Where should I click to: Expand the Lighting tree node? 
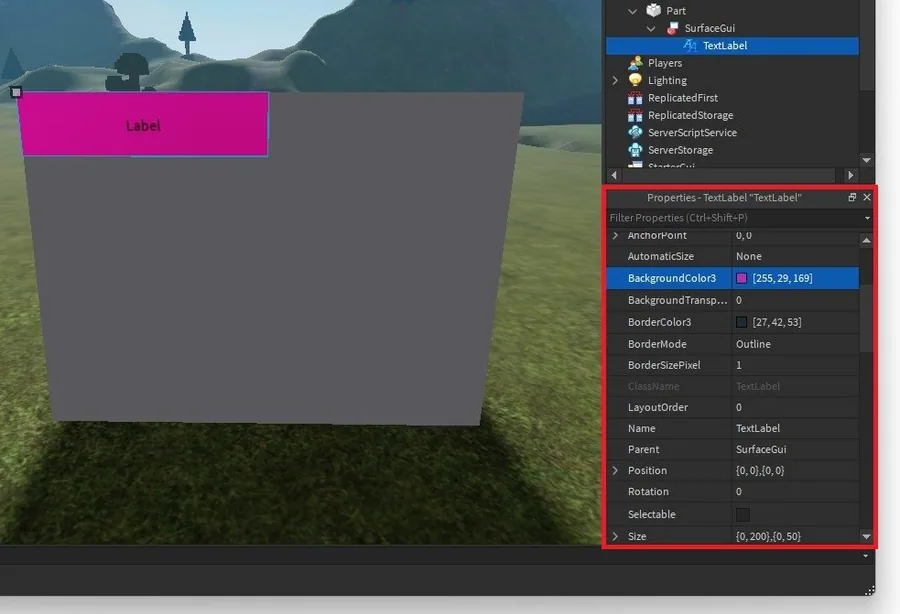pos(615,80)
